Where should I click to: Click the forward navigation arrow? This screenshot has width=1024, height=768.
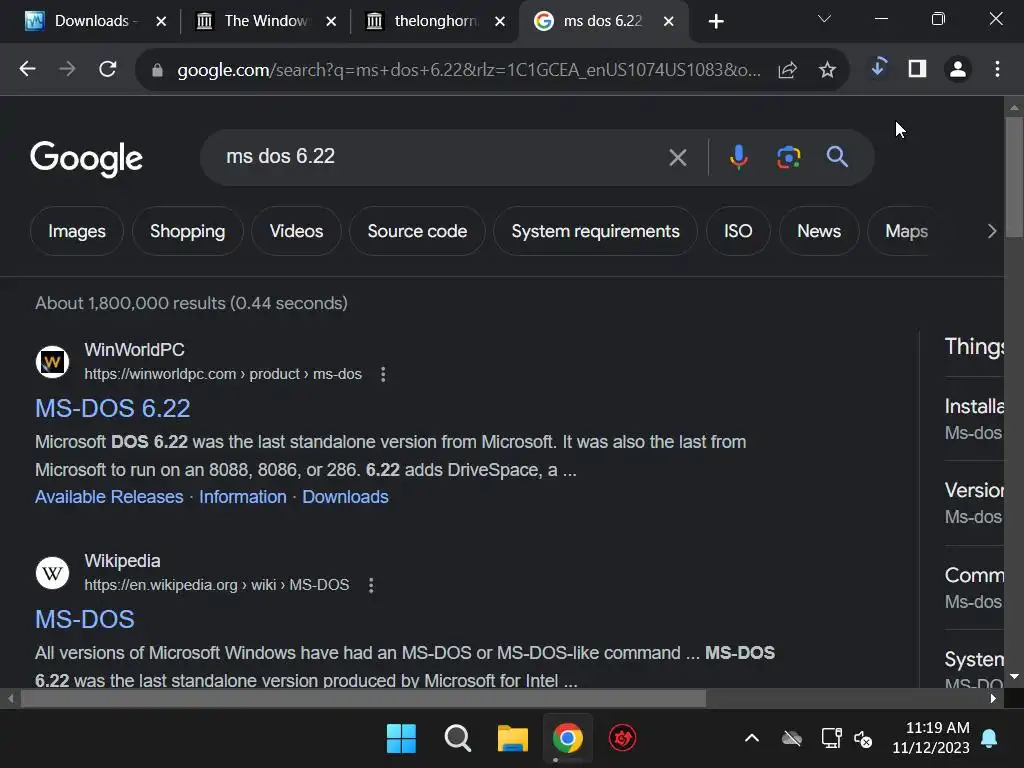(x=67, y=69)
